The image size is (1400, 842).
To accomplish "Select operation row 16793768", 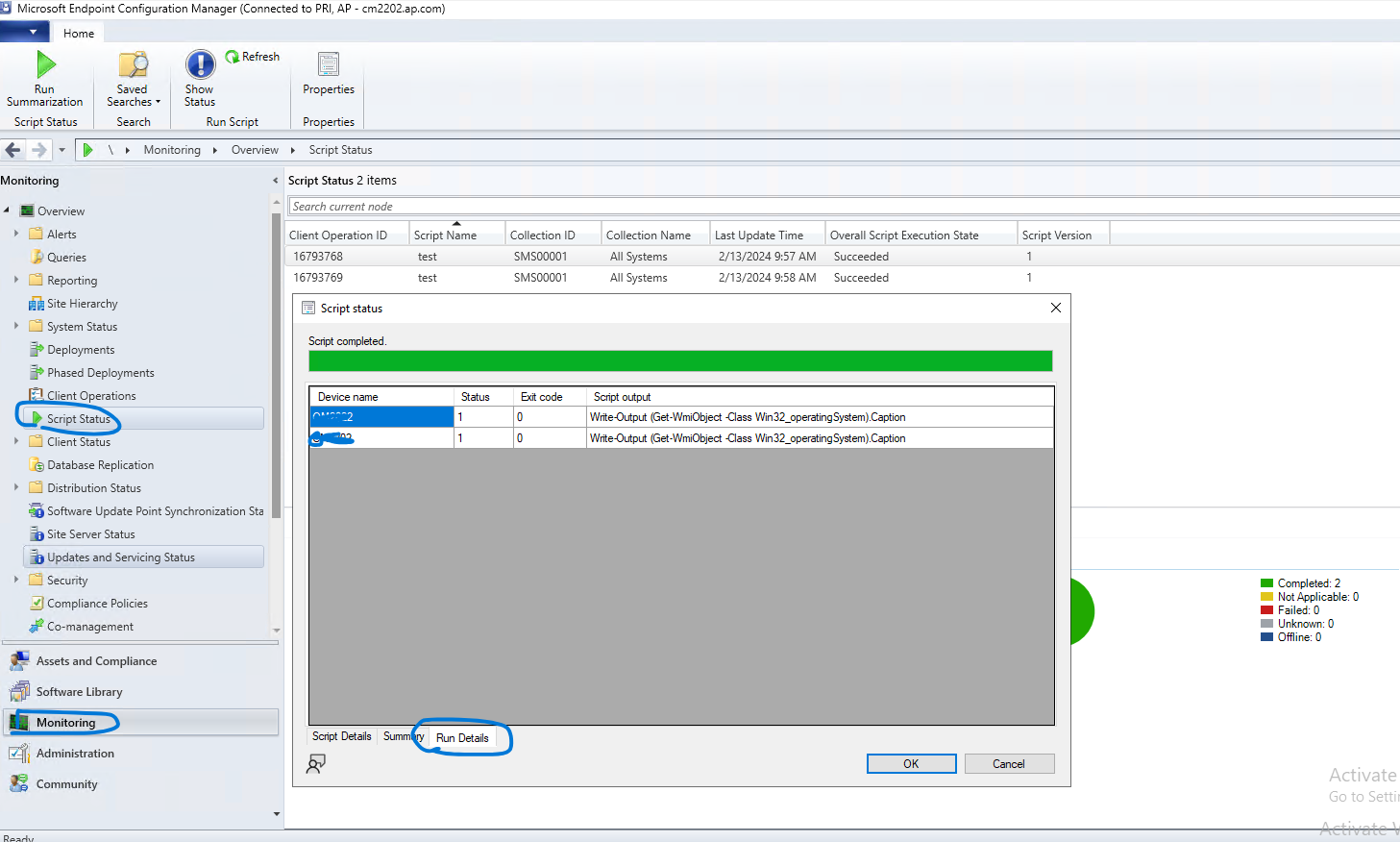I will (x=842, y=257).
